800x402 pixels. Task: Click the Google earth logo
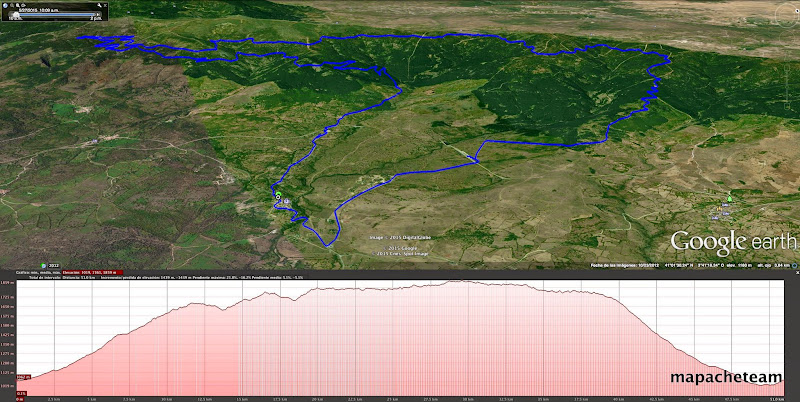pos(732,243)
